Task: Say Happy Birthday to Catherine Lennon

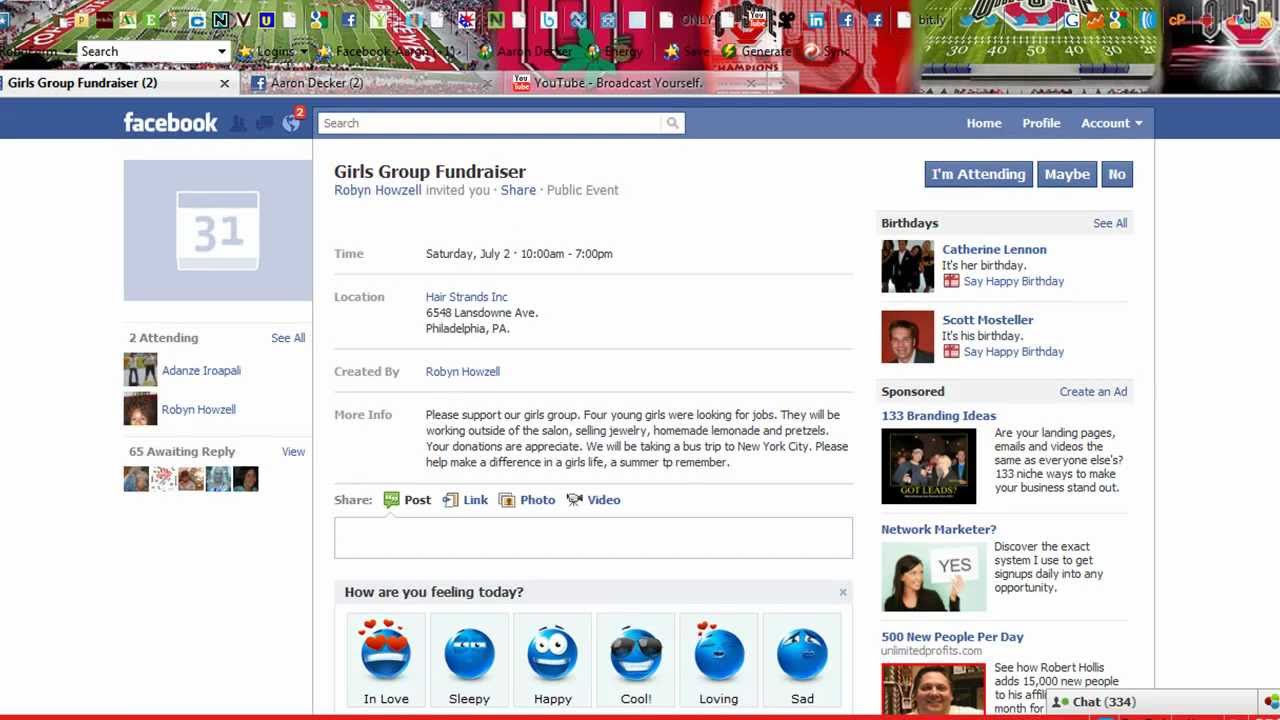Action: (x=1013, y=281)
